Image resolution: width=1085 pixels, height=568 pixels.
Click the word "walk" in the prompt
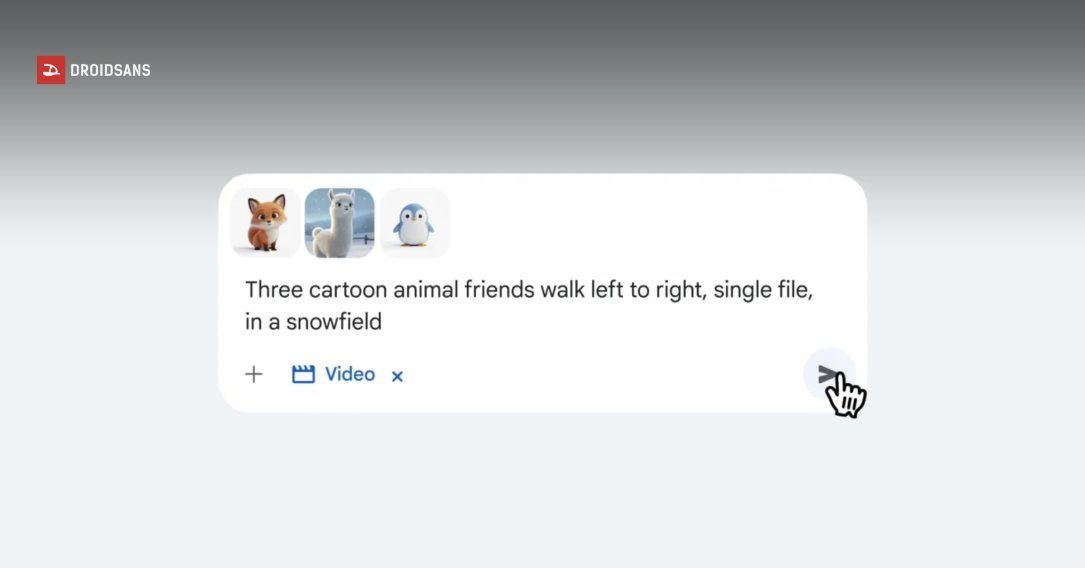tap(566, 290)
